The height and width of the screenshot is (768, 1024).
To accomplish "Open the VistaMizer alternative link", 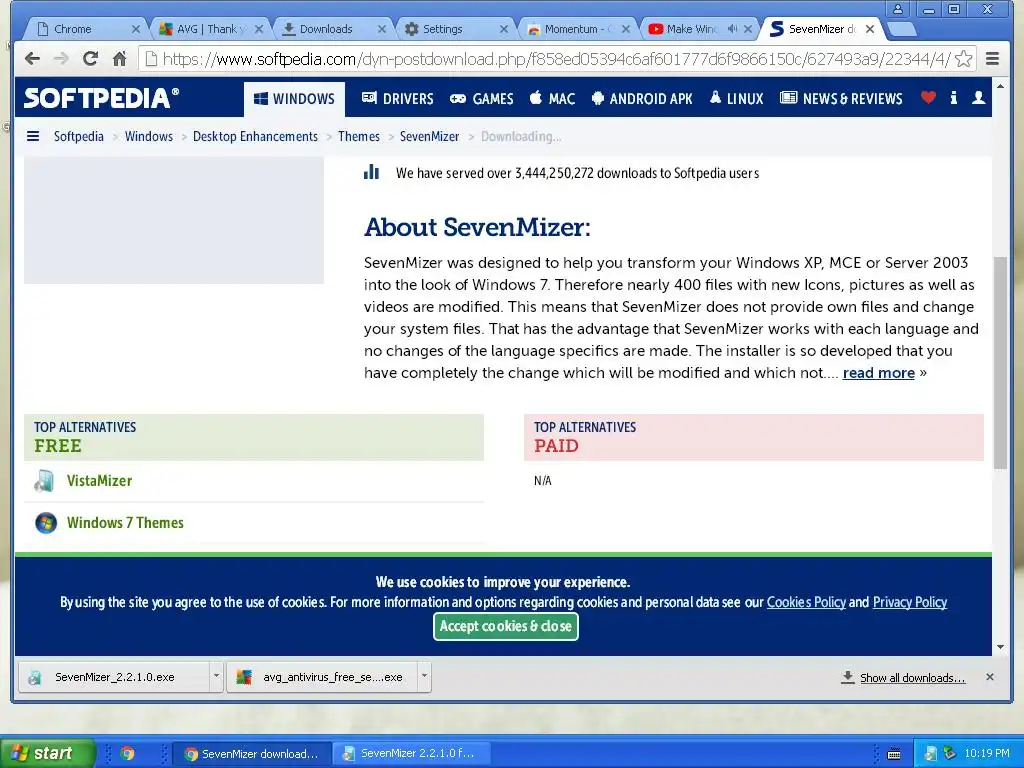I will click(x=99, y=481).
